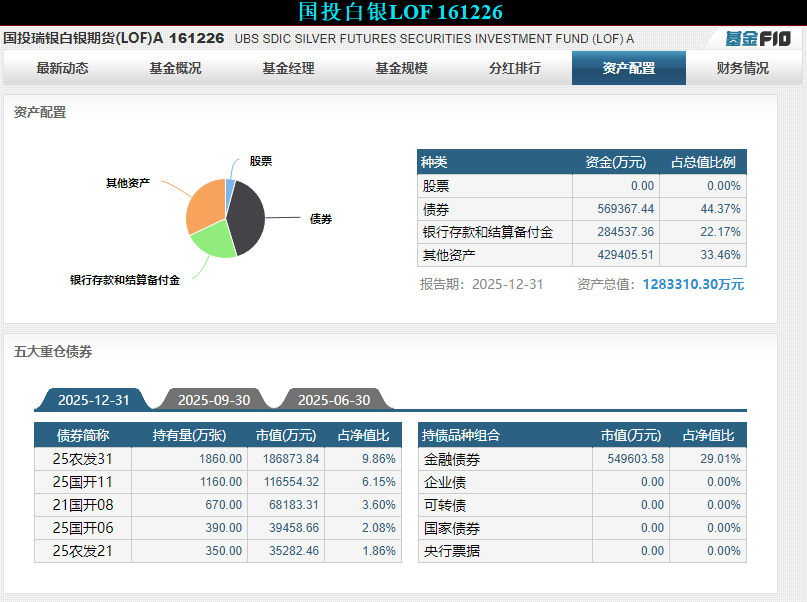The height and width of the screenshot is (602, 807).
Task: Click the 五大重仓债券 section heading
Action: (x=53, y=351)
